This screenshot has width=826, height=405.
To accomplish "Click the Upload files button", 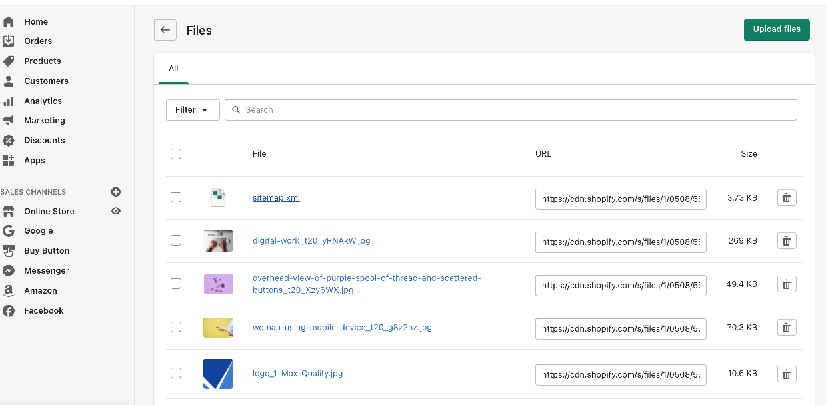I will pos(776,30).
